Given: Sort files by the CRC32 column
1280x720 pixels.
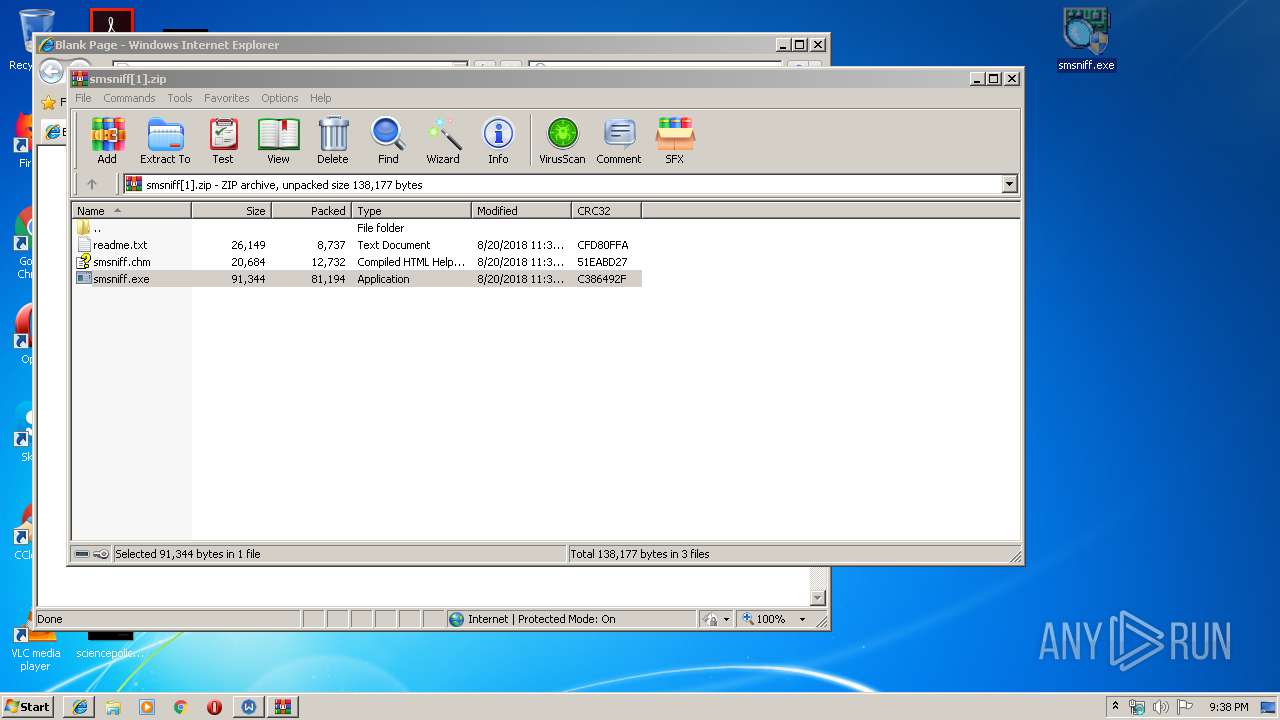Looking at the screenshot, I should (x=606, y=211).
